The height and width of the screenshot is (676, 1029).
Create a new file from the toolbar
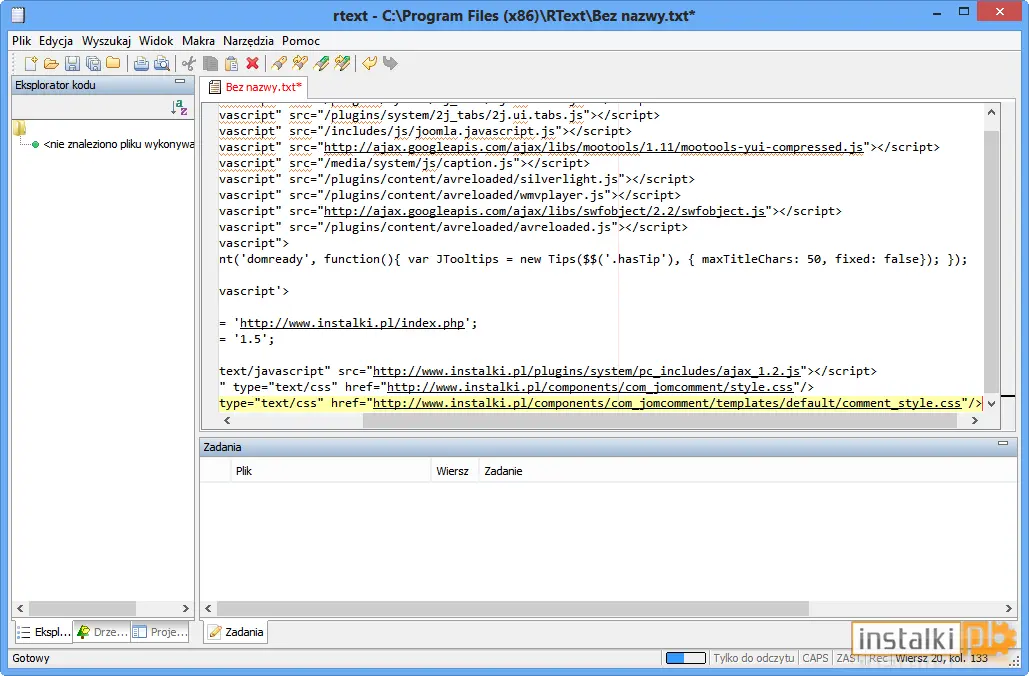click(x=31, y=63)
